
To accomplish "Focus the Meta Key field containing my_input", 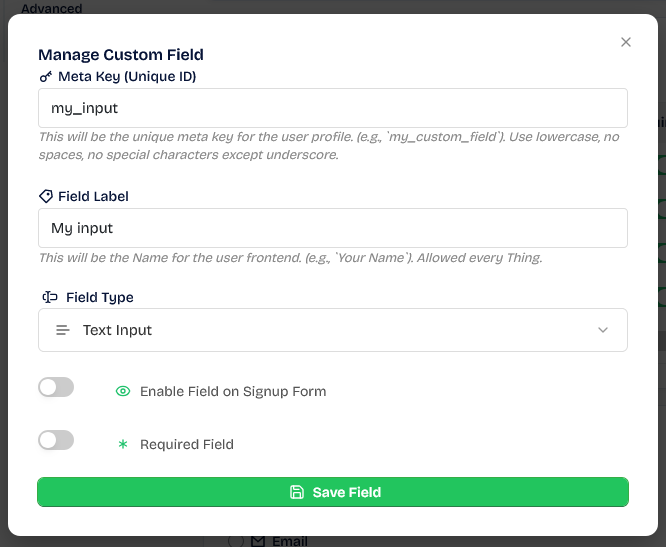I will pyautogui.click(x=332, y=108).
